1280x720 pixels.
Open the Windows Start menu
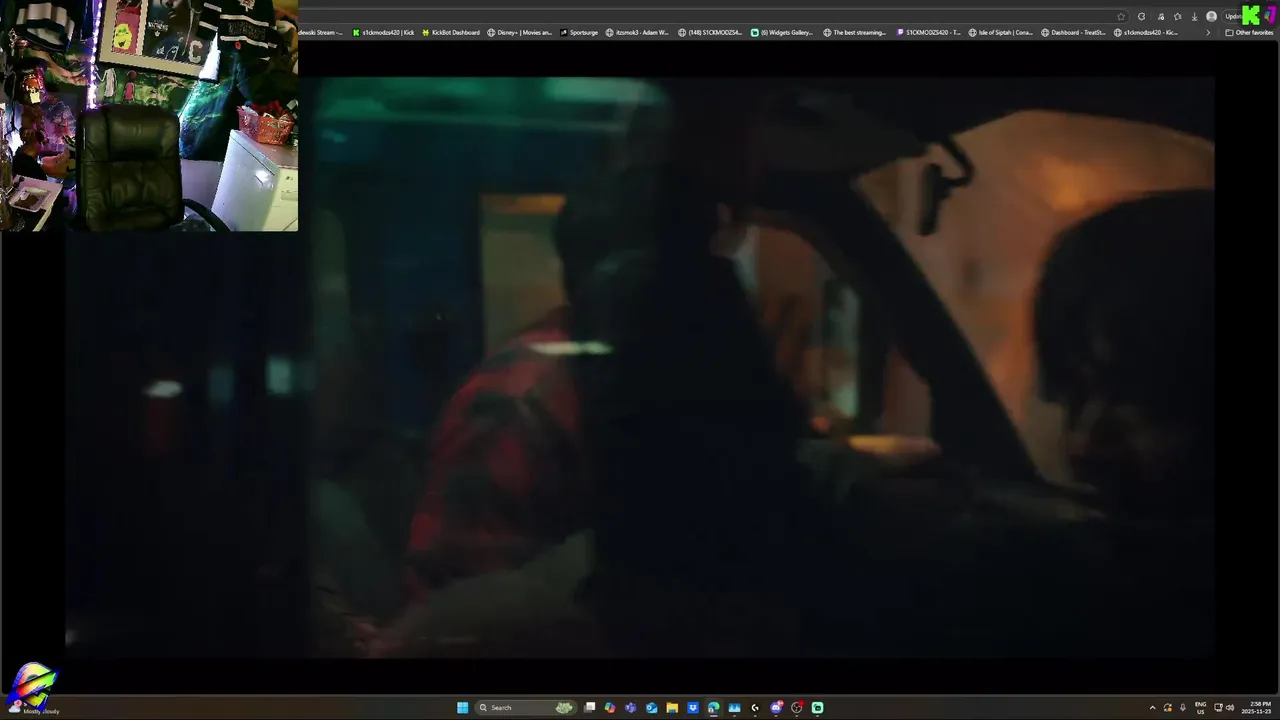coord(462,708)
